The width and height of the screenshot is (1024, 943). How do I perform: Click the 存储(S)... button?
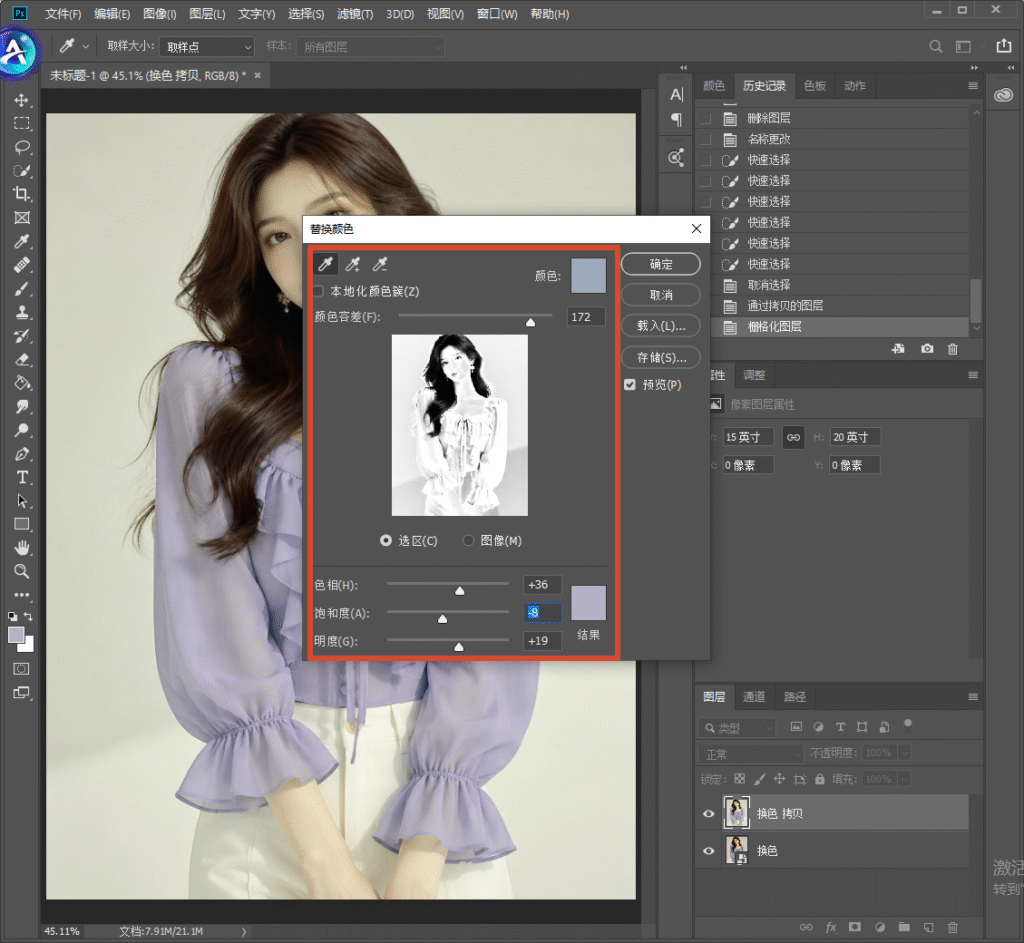click(660, 357)
